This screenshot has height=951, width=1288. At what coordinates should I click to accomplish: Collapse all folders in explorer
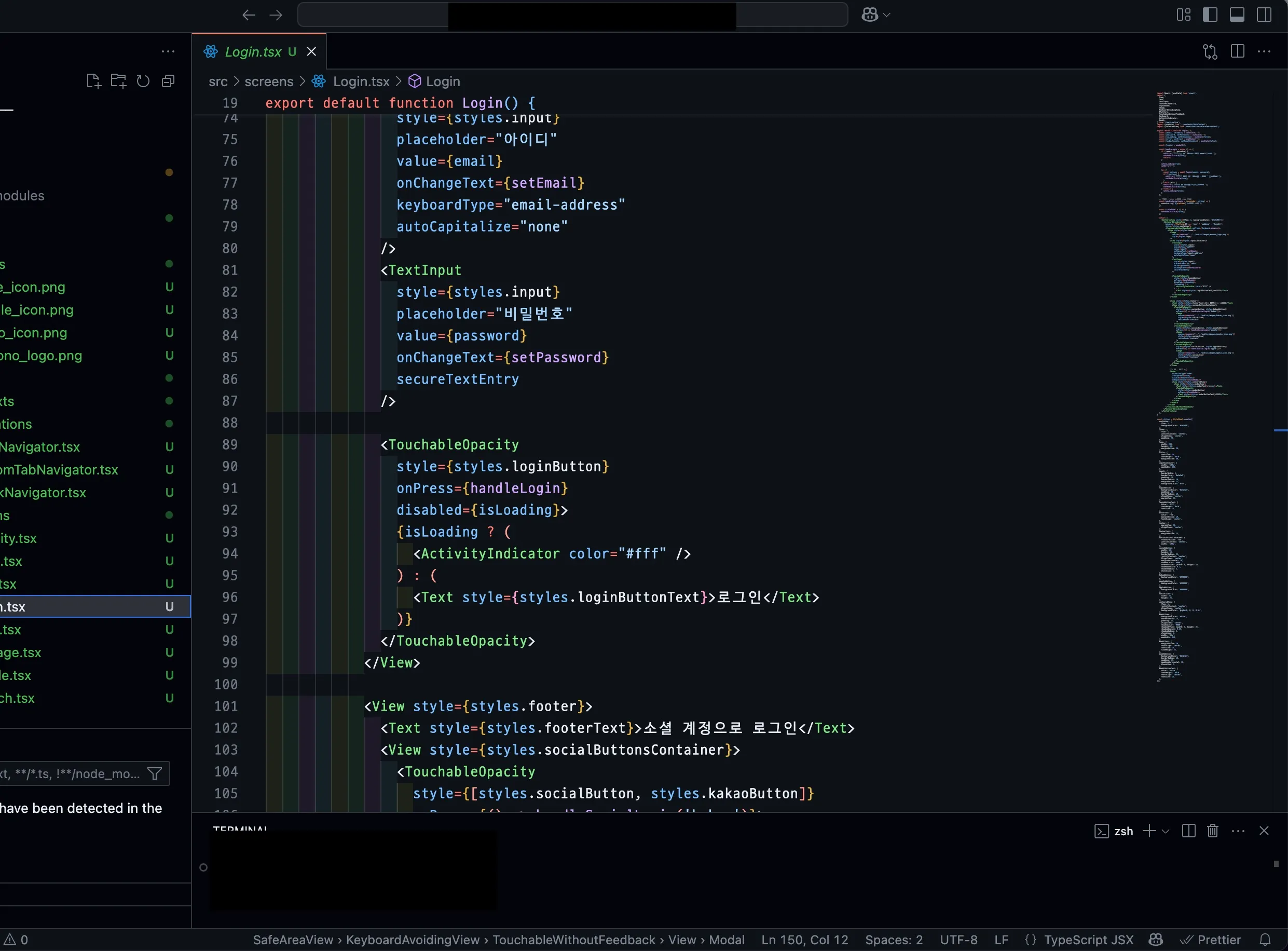point(168,81)
